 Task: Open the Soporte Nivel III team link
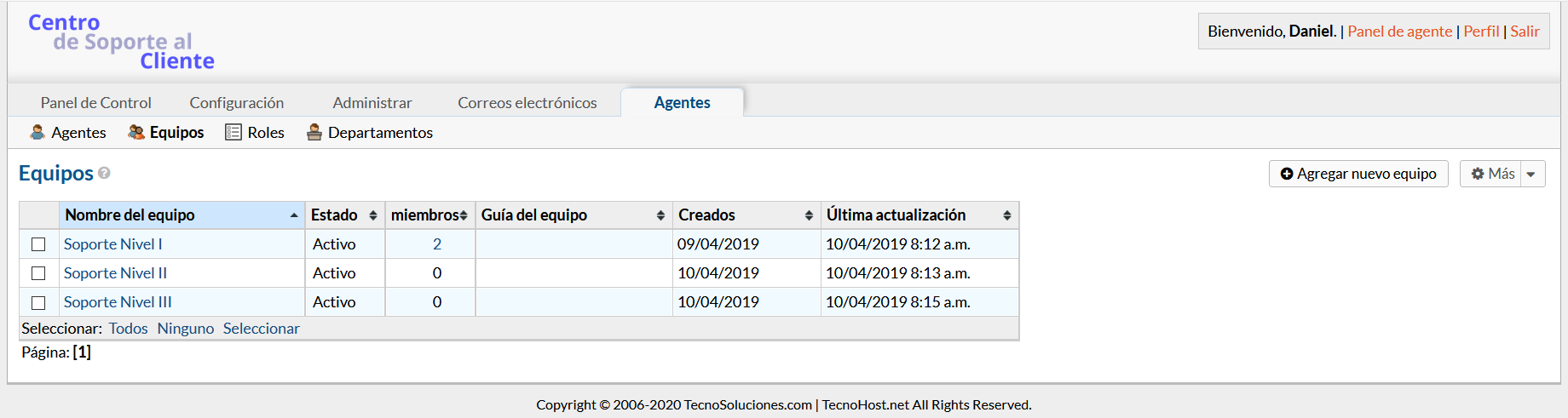pyautogui.click(x=118, y=302)
